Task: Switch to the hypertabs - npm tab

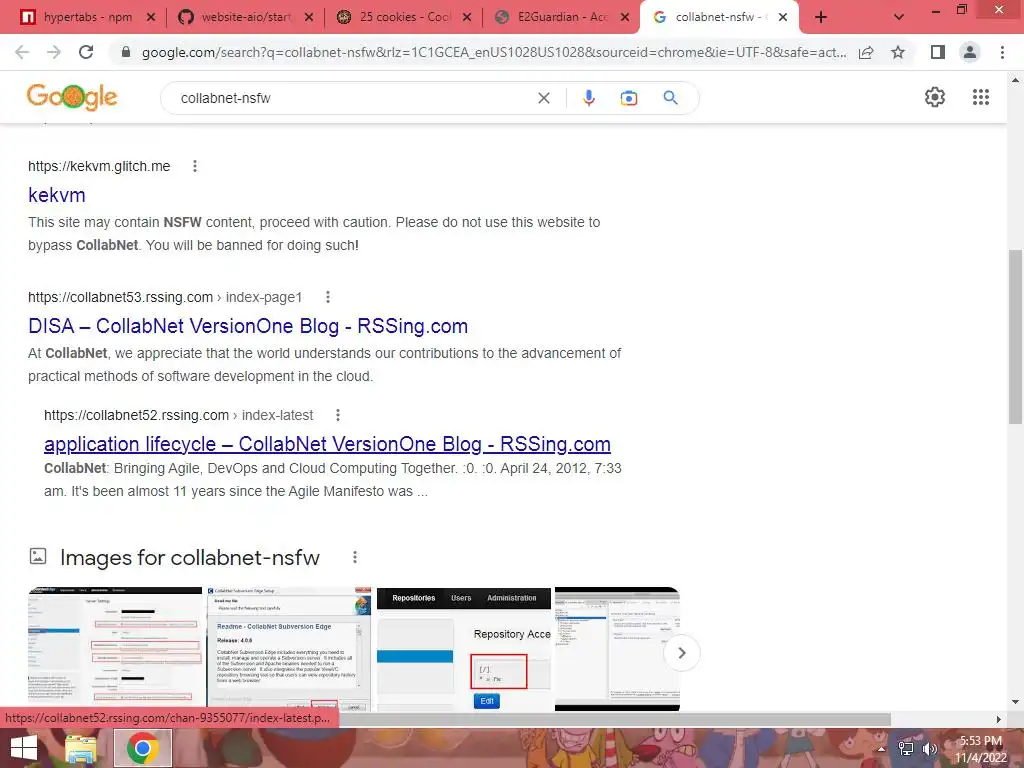Action: coord(88,17)
